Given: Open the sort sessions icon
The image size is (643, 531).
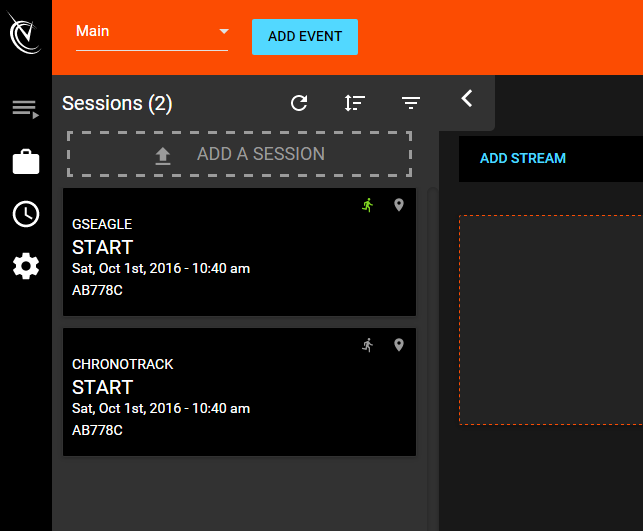Looking at the screenshot, I should point(355,103).
